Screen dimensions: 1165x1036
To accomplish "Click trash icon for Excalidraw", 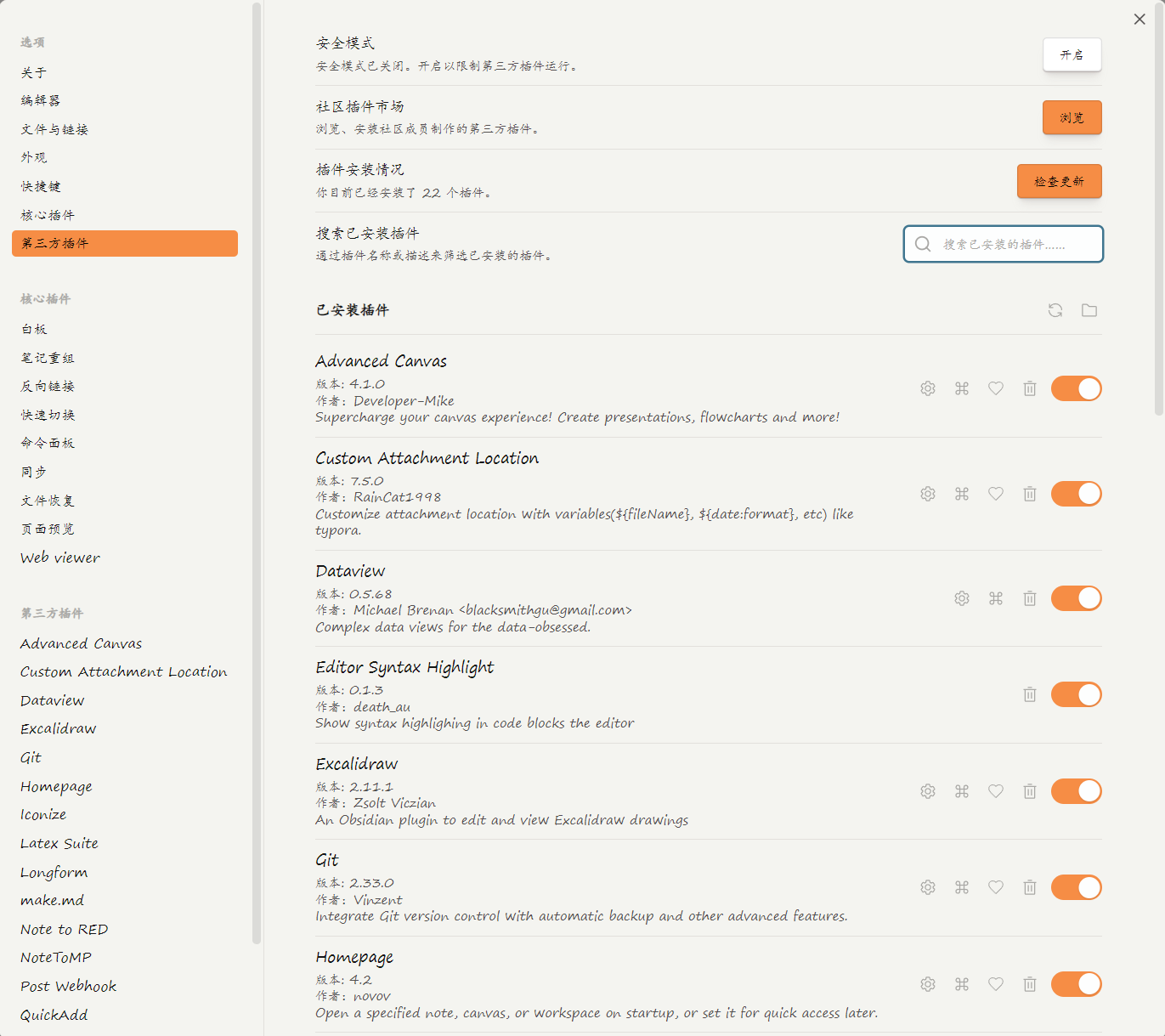I will click(x=1030, y=791).
